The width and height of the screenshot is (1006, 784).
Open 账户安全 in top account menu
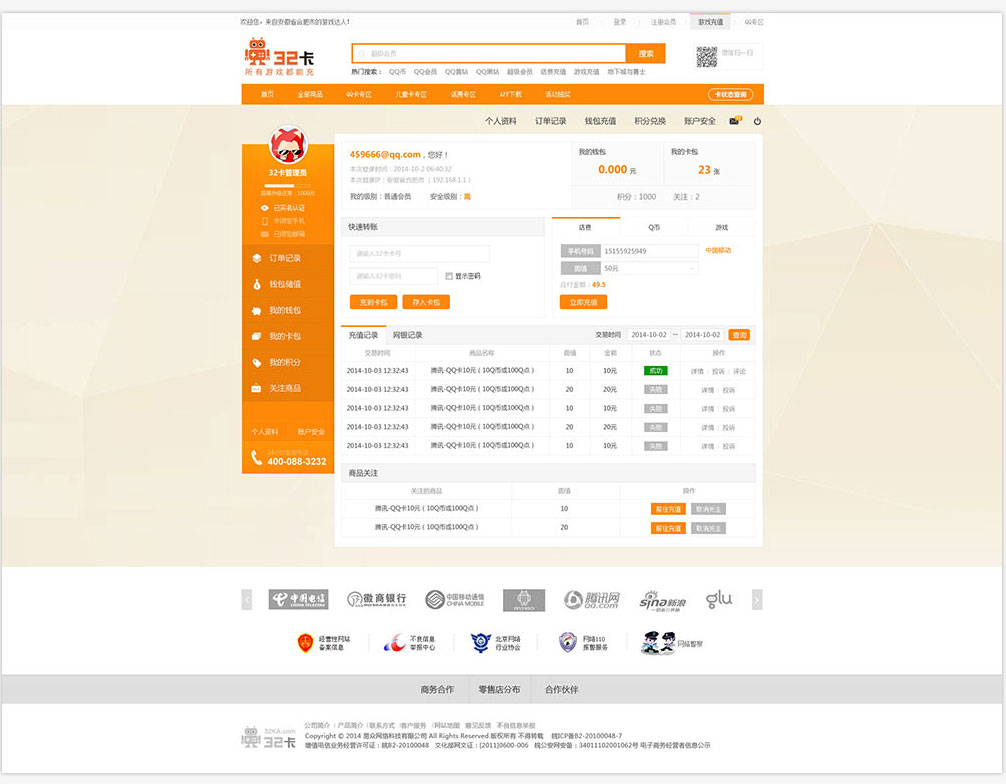pos(699,121)
